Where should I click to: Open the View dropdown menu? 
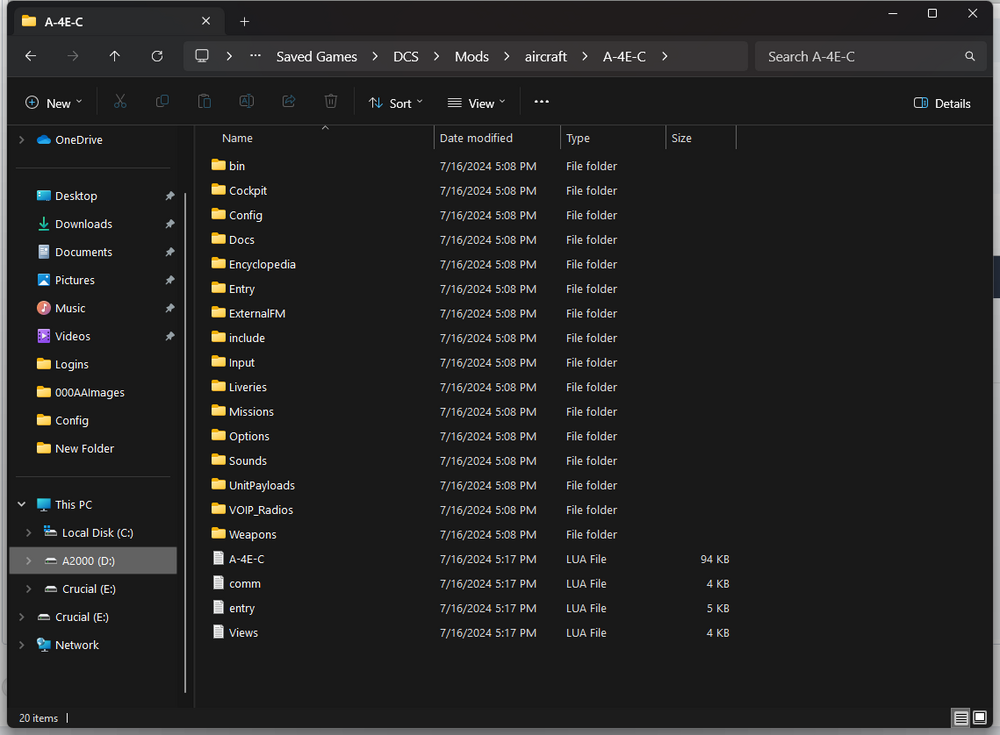476,103
